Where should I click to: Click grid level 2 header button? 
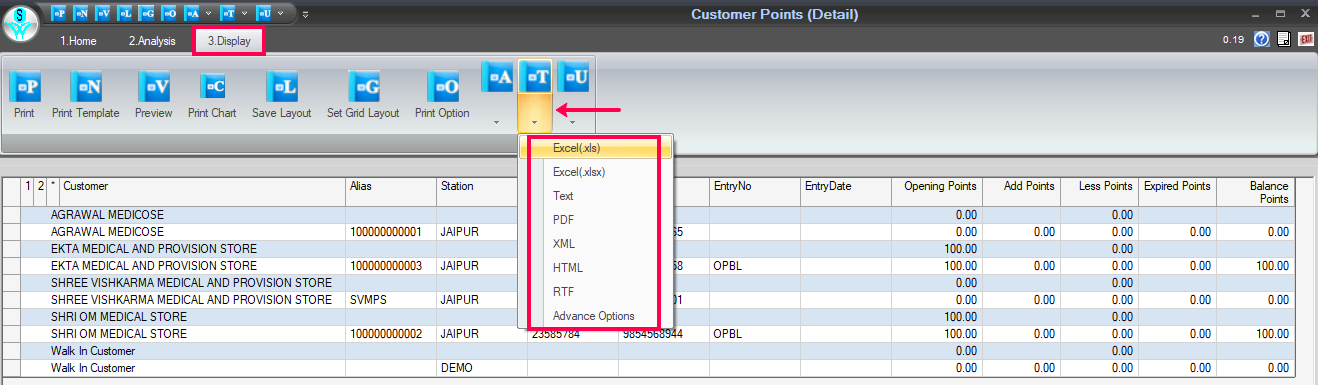(x=41, y=192)
